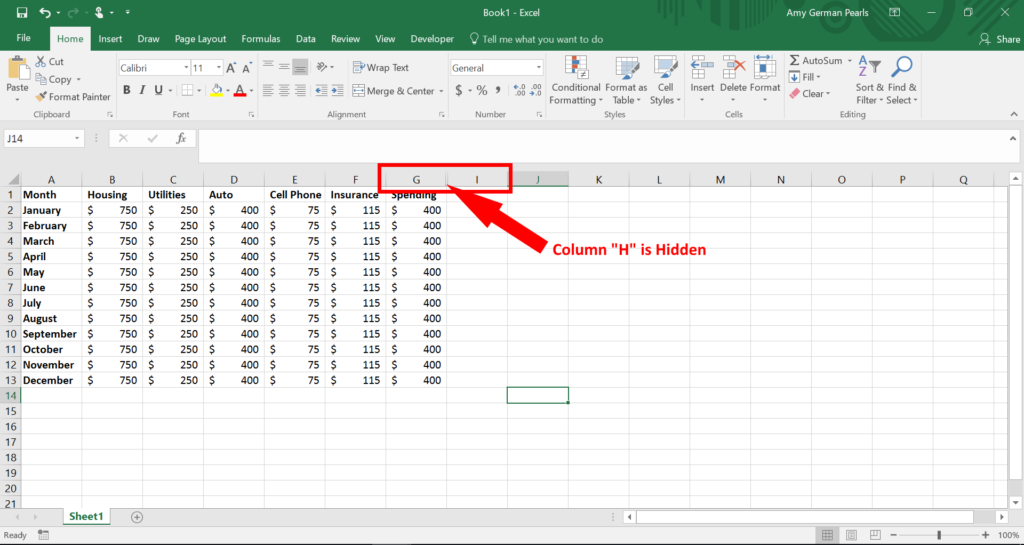Open the Name Box dropdown arrow

(x=78, y=139)
